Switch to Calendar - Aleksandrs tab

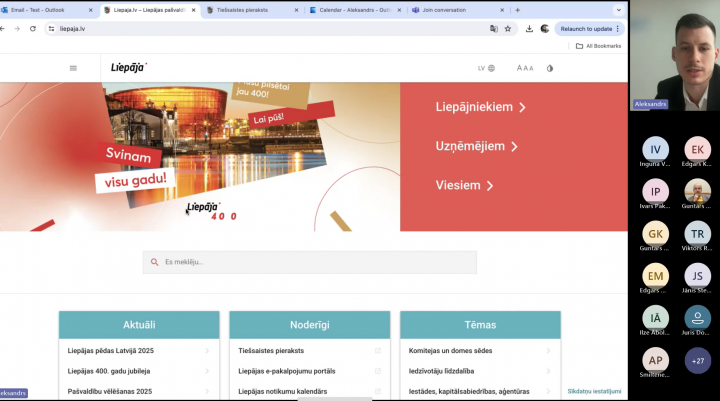[x=355, y=10]
